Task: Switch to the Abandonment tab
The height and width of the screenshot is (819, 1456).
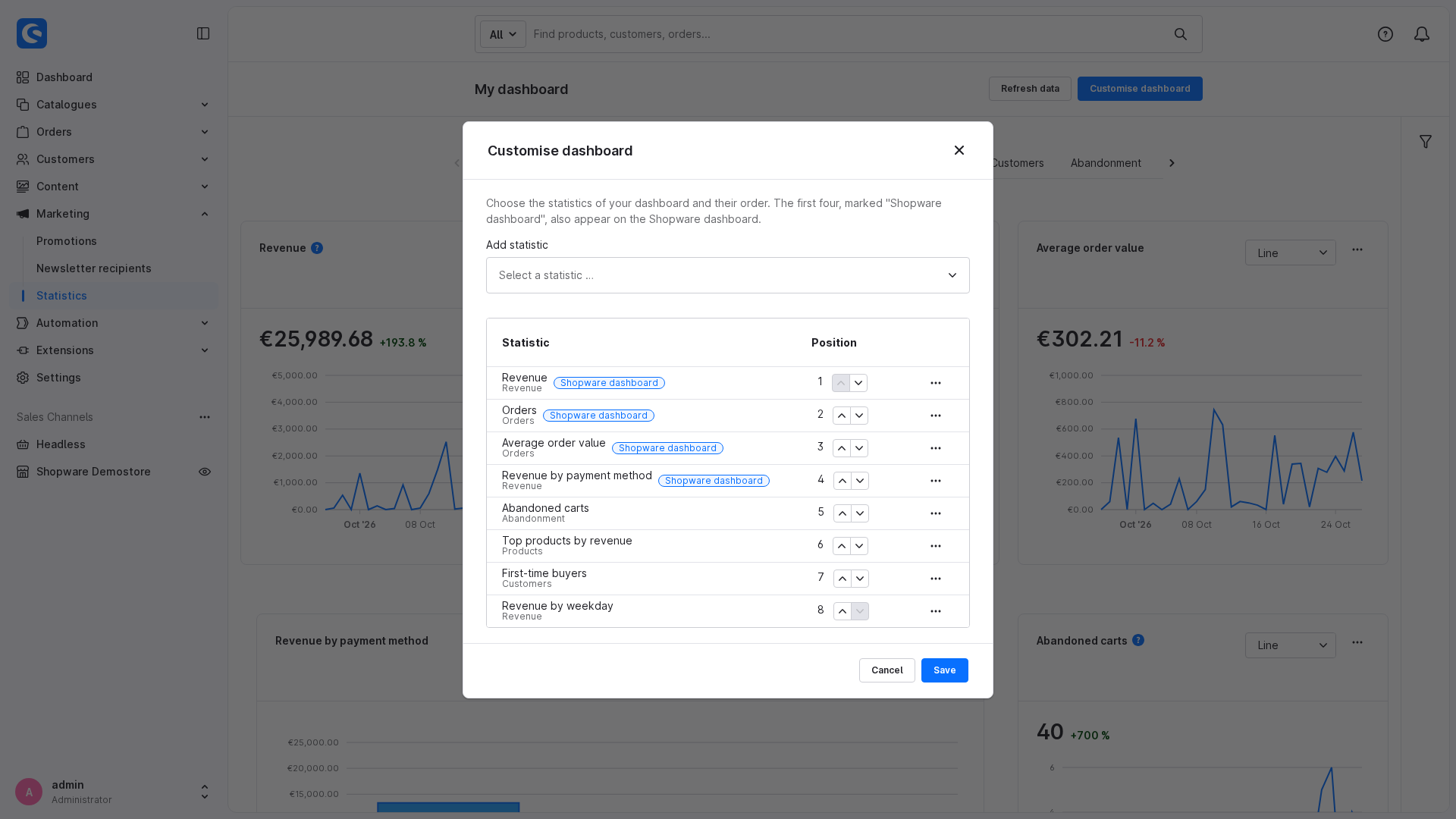Action: click(x=1106, y=163)
